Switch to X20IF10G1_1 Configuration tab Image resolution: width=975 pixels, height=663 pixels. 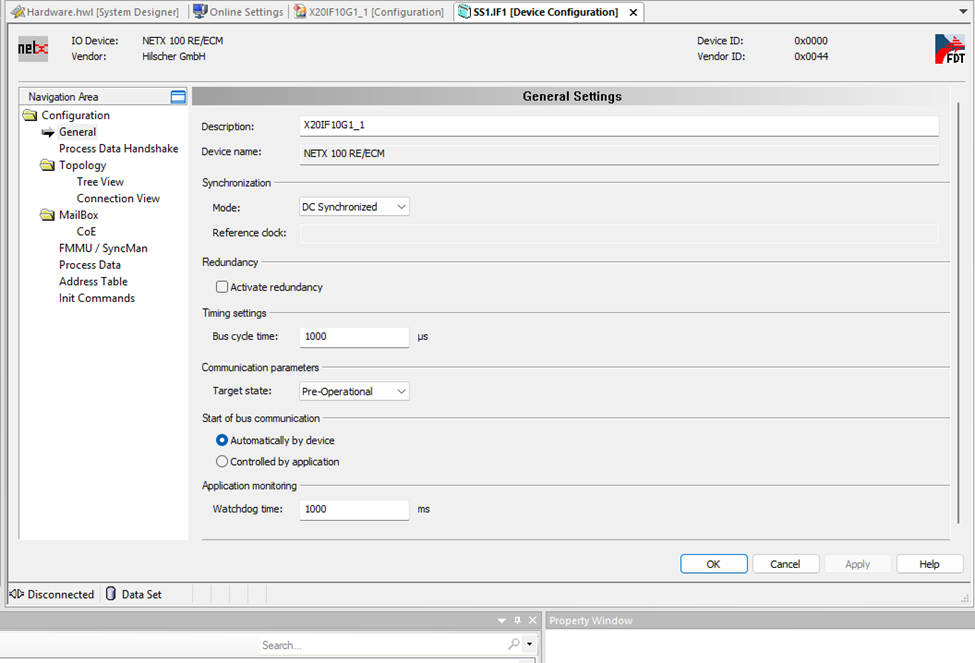tap(369, 12)
